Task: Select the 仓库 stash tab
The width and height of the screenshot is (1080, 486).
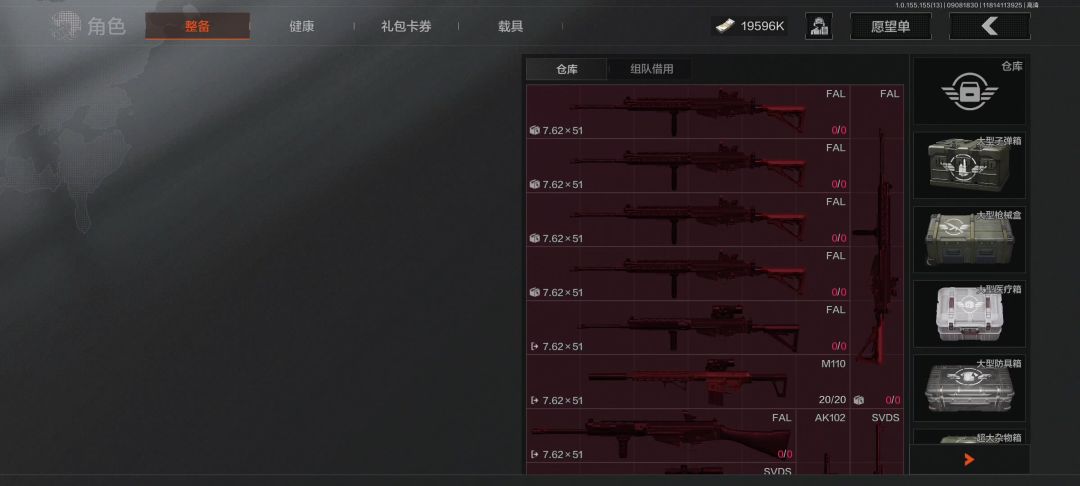Action: 567,69
